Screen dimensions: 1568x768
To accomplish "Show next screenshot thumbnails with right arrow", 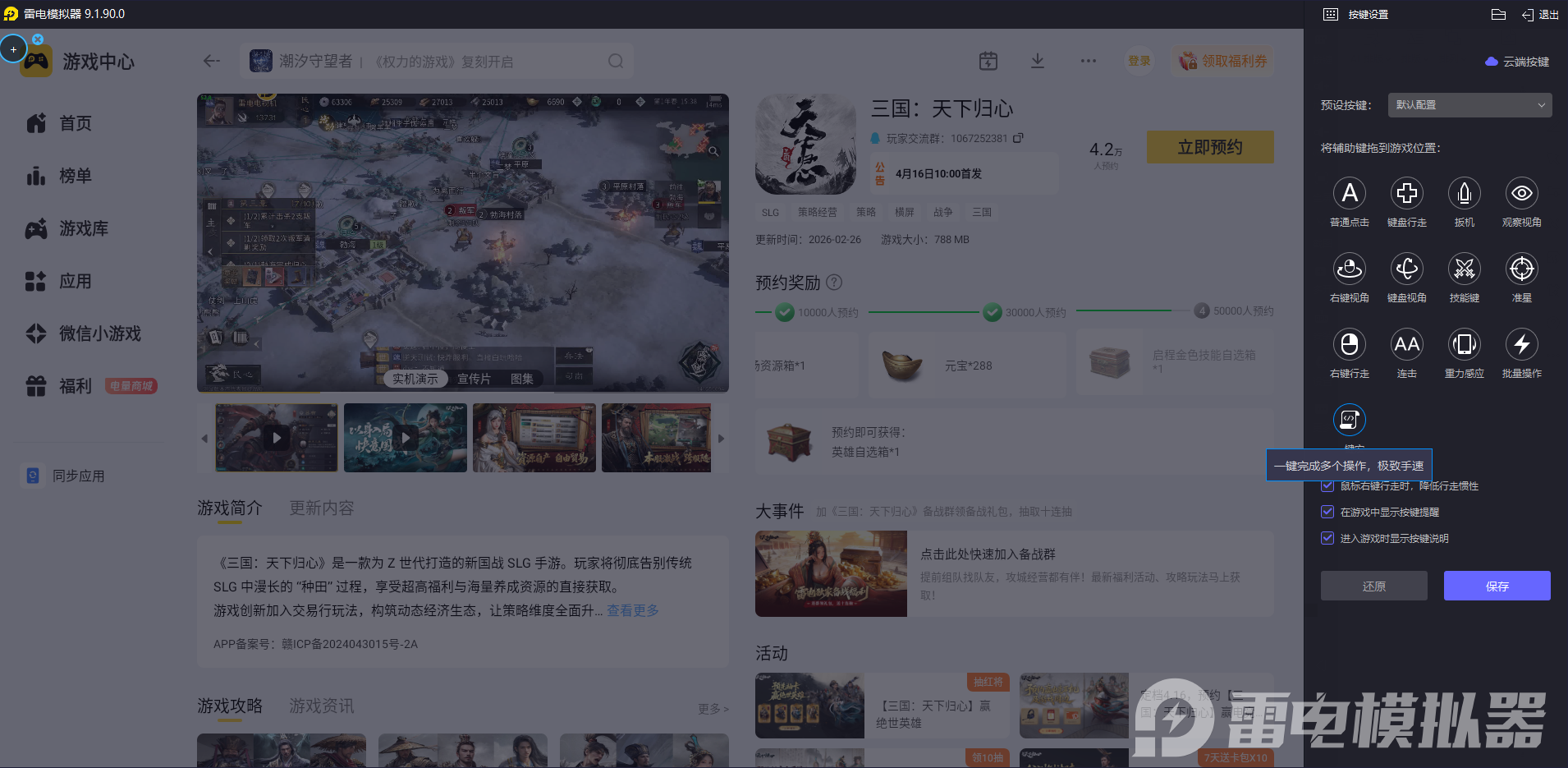I will pos(721,439).
